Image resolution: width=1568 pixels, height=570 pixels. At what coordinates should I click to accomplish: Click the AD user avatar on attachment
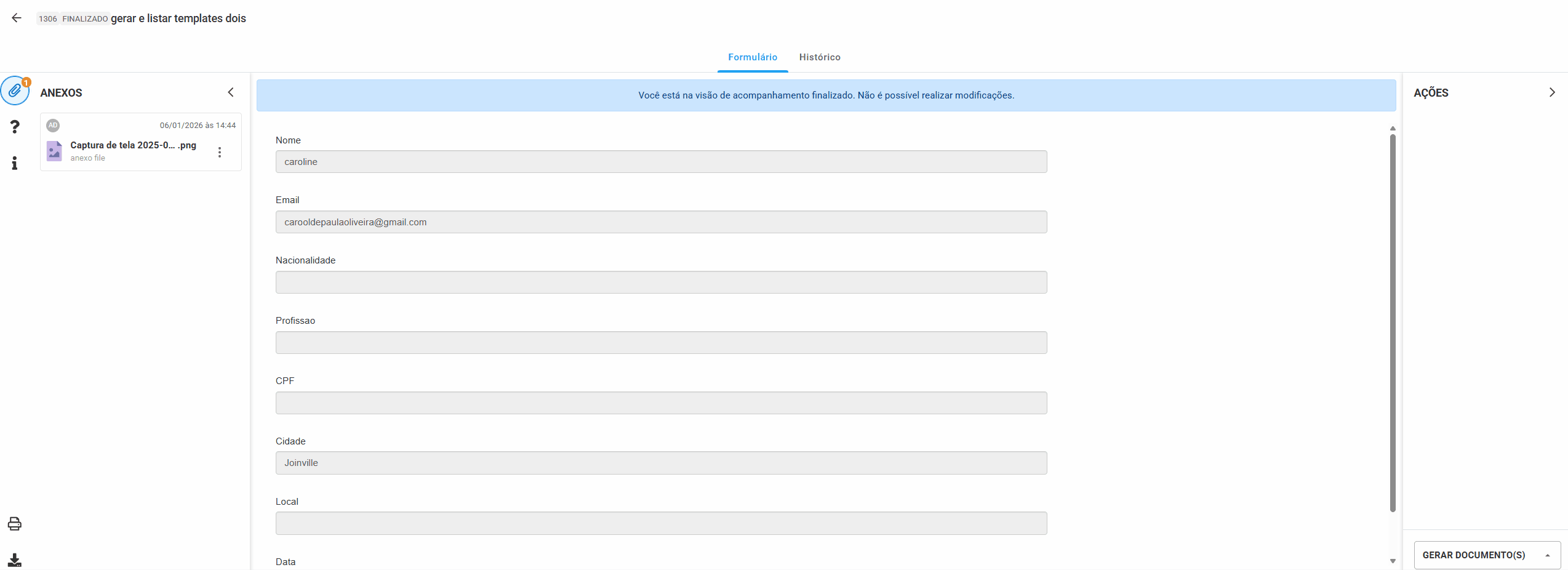[54, 126]
